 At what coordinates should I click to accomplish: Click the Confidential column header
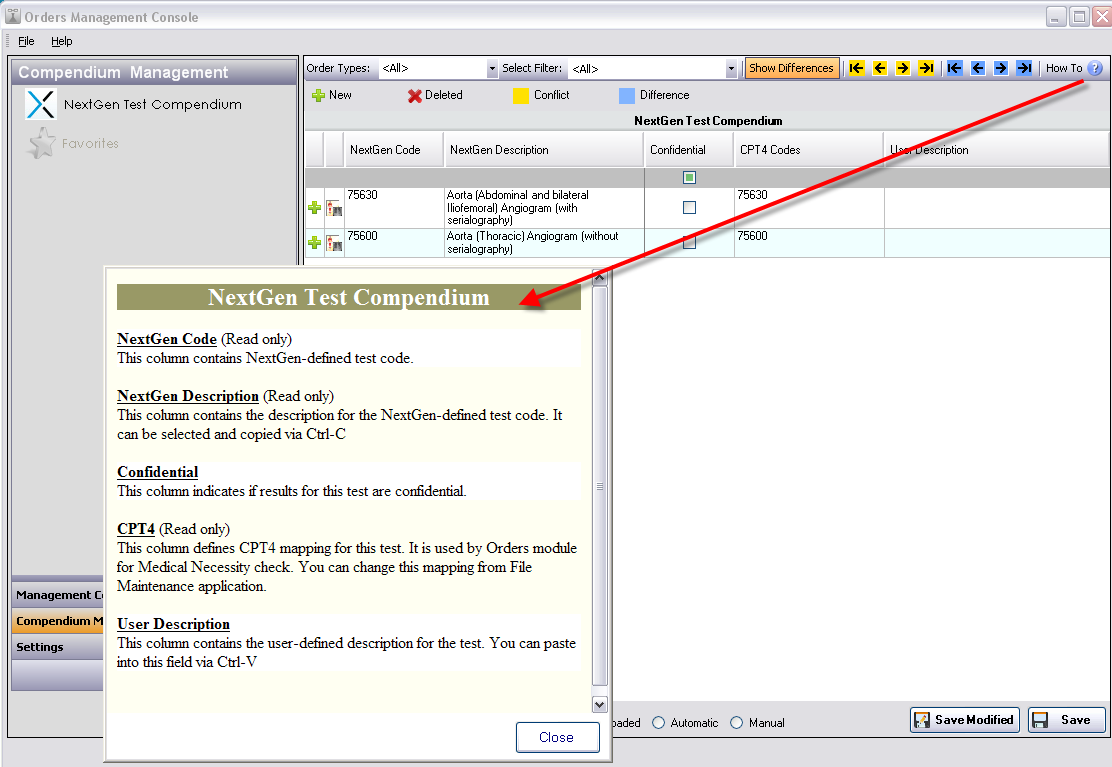coord(689,150)
